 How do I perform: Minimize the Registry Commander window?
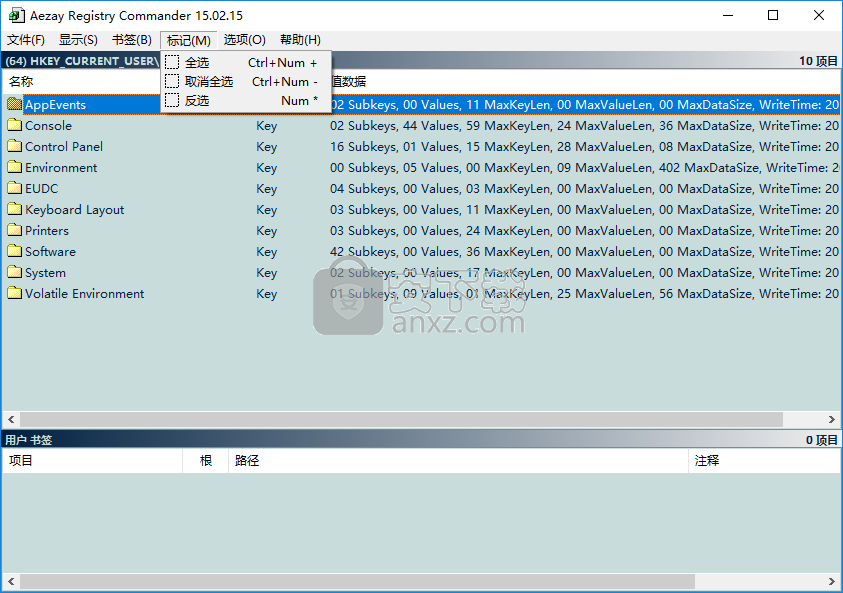pyautogui.click(x=728, y=15)
